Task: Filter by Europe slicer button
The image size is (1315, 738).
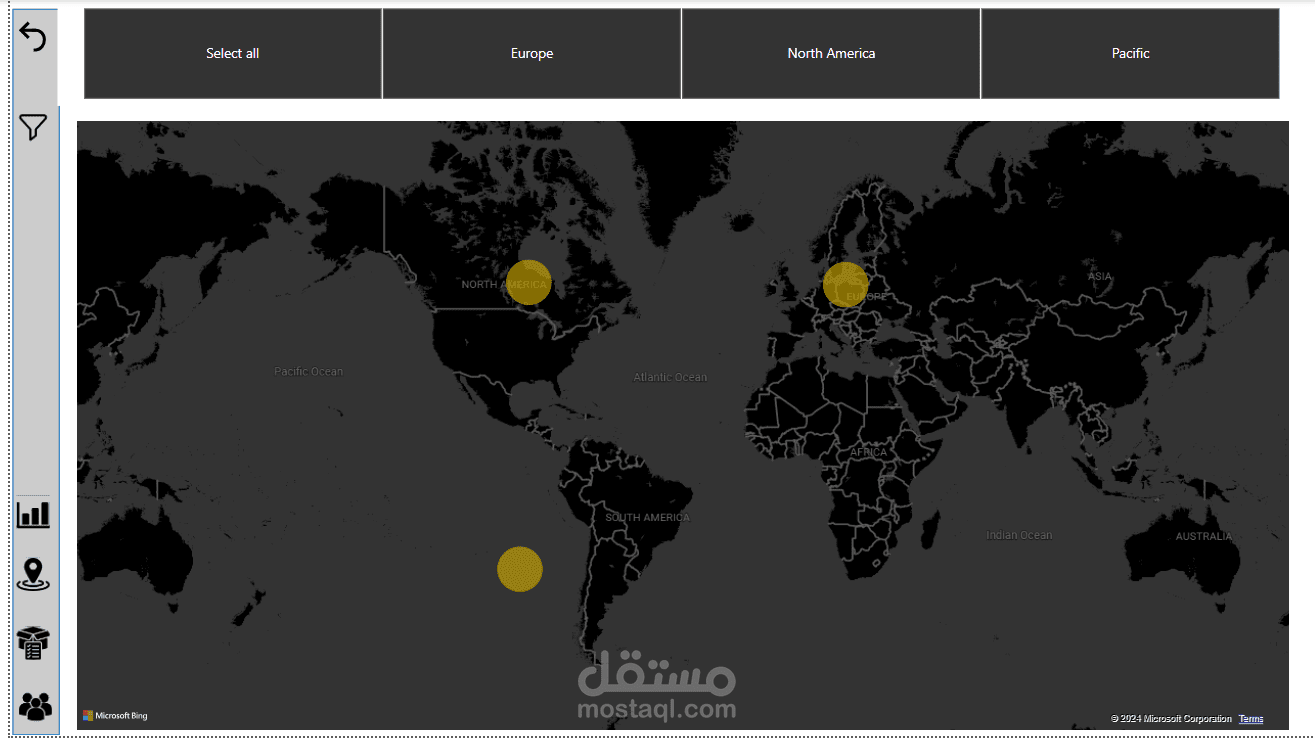Action: pyautogui.click(x=532, y=54)
